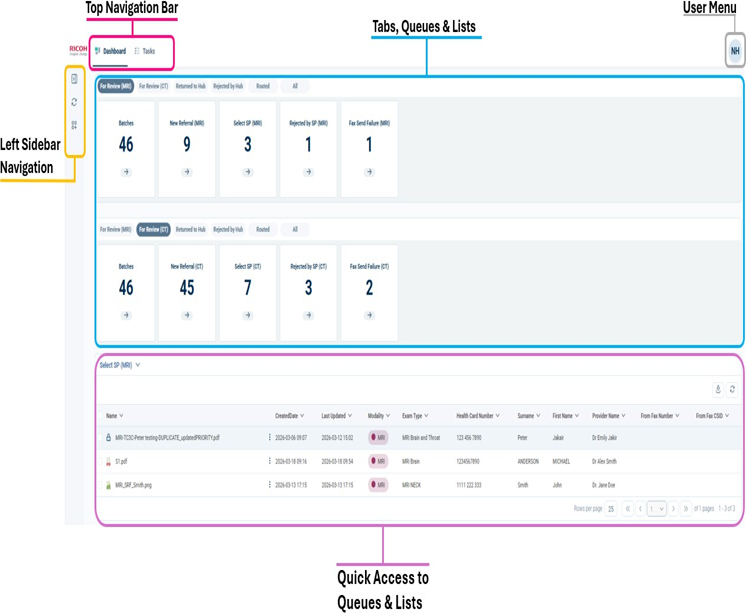Screen dimensions: 746x613
Task: Select All tab above MRI cards
Action: 295,86
